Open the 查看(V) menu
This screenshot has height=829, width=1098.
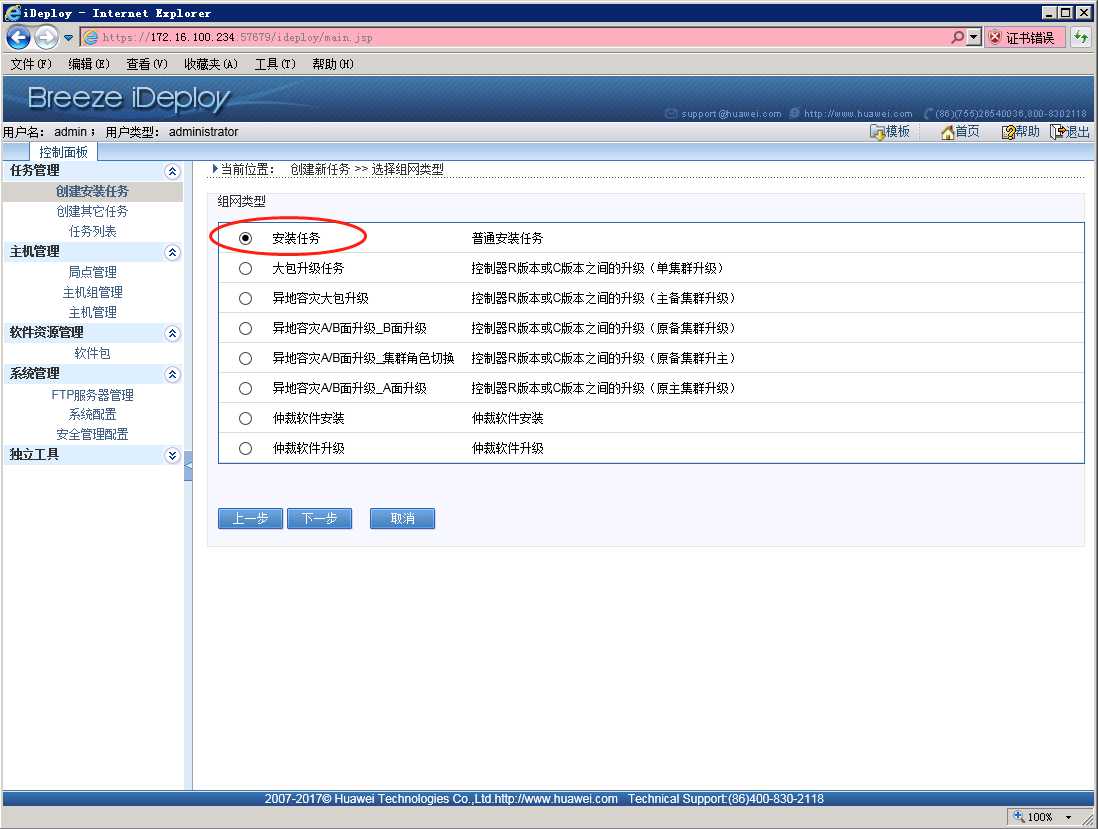pos(146,64)
